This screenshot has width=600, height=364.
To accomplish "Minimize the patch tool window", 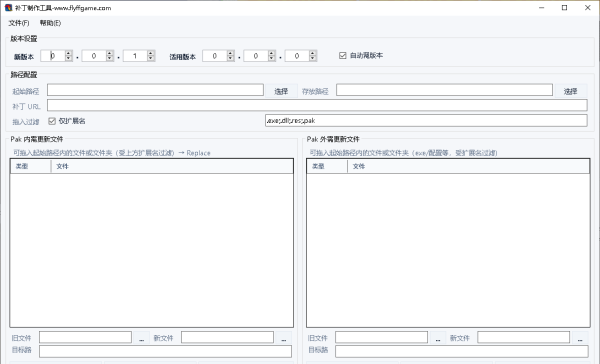I will pos(541,8).
